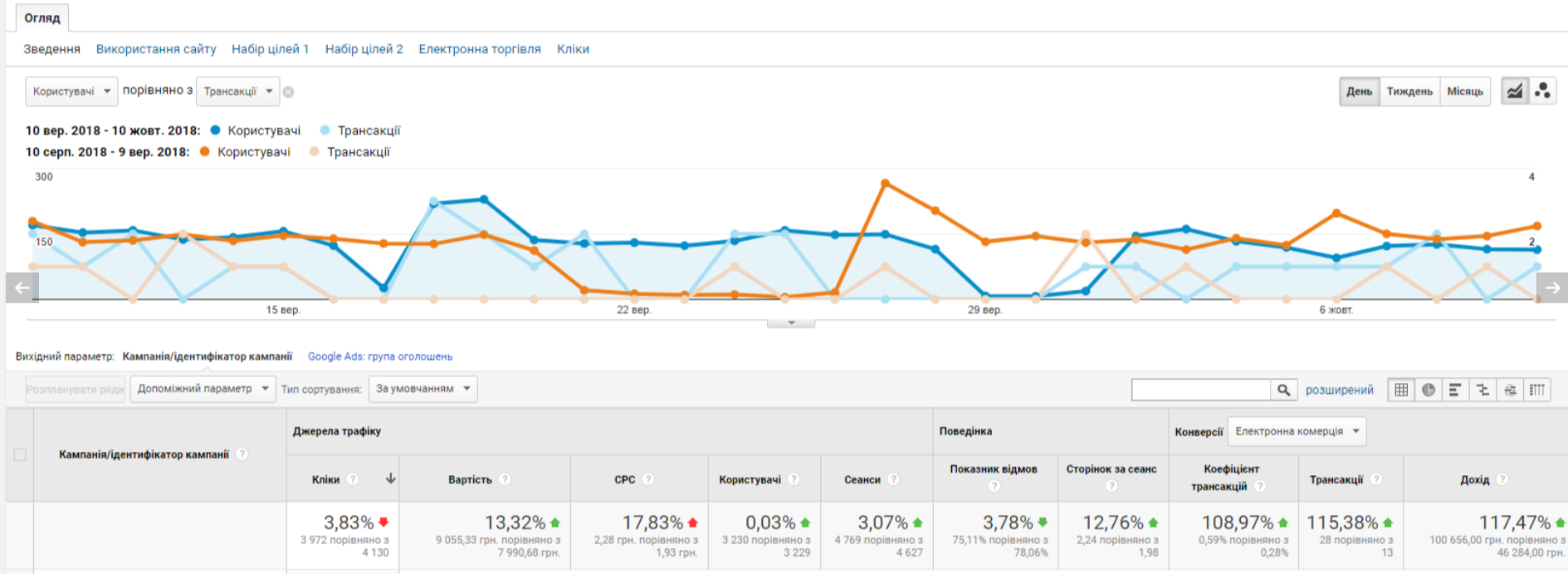Open the розширений filter link
The width and height of the screenshot is (1568, 574).
[1339, 390]
